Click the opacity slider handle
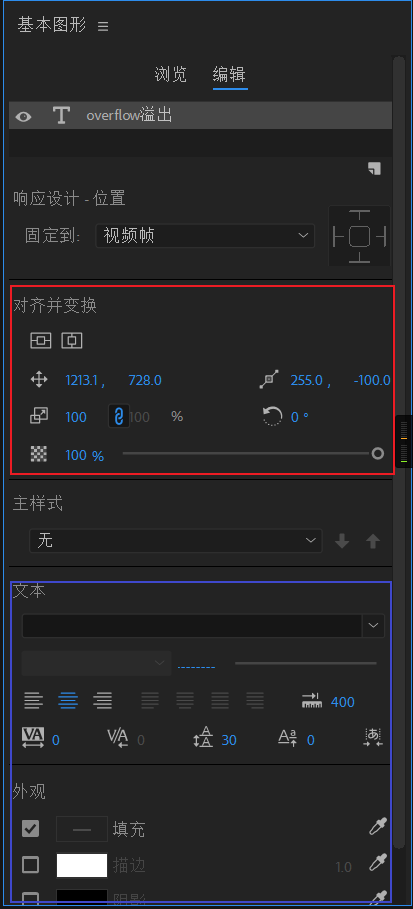This screenshot has width=413, height=909. [378, 453]
